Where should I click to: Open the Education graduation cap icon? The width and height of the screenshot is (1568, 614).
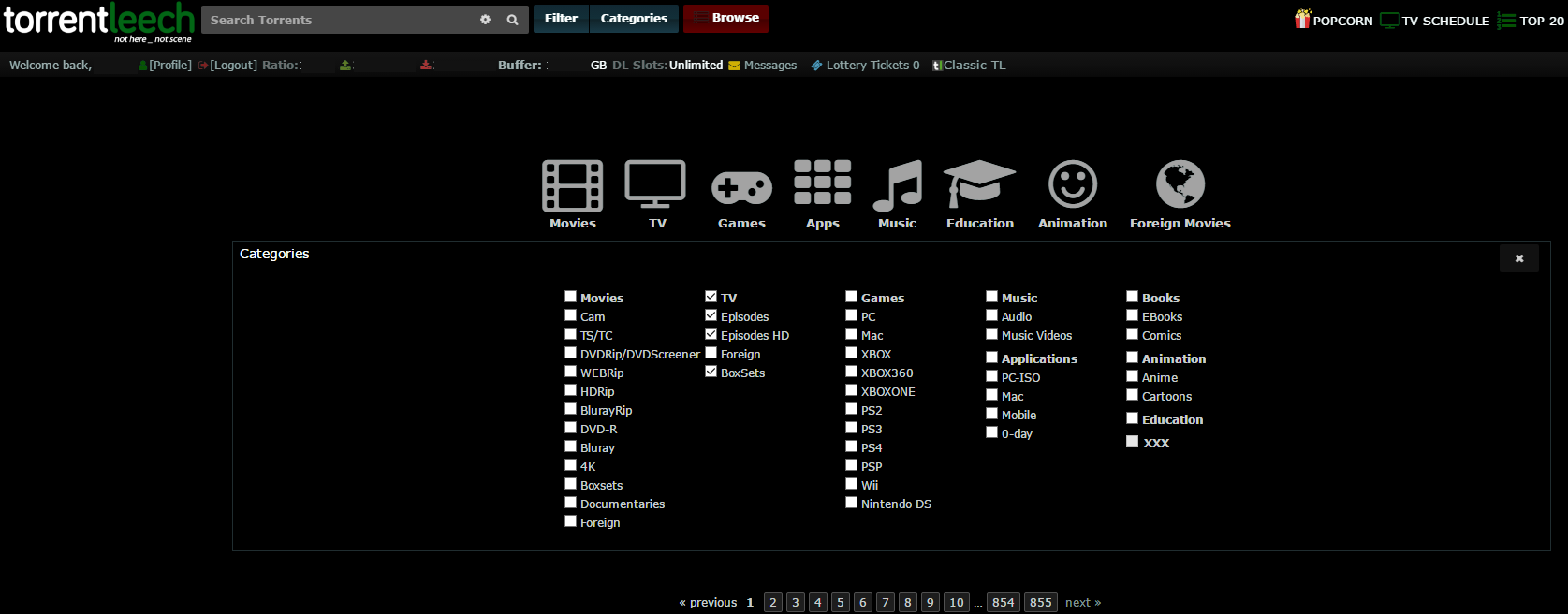pyautogui.click(x=979, y=183)
